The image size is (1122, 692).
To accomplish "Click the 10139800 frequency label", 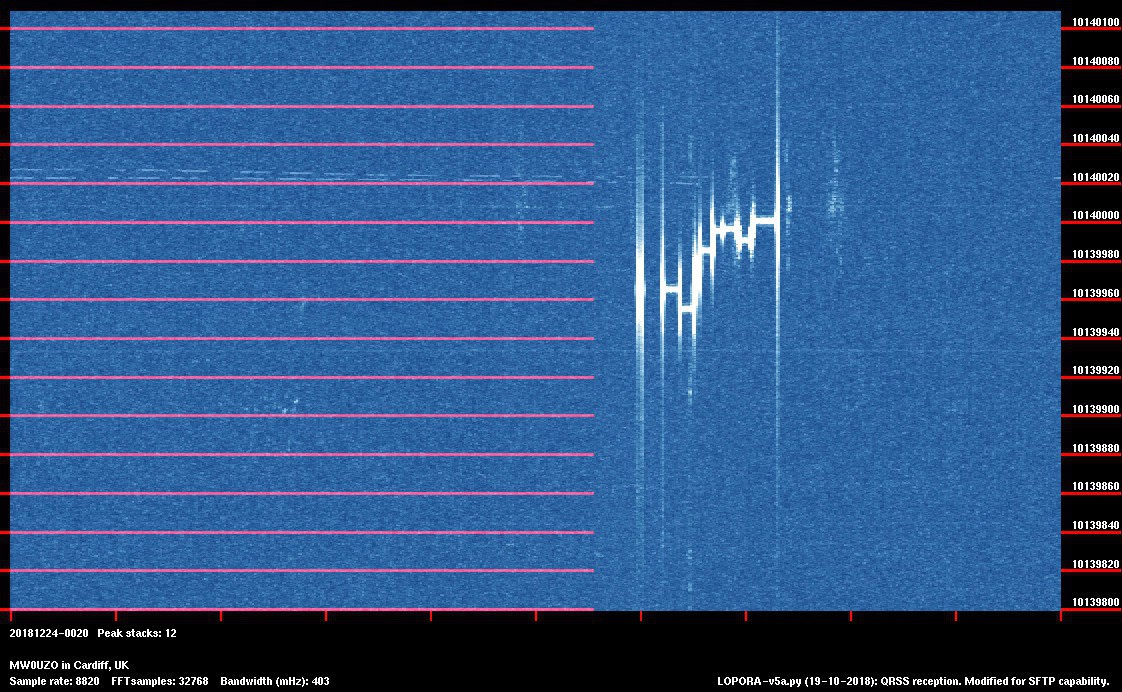I will 1095,603.
